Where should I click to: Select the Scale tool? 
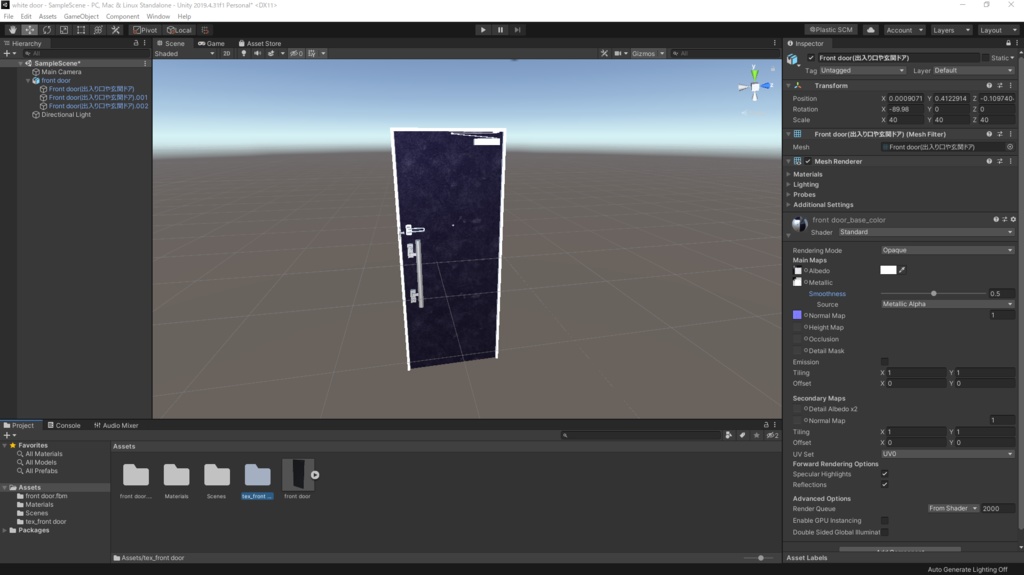point(64,30)
